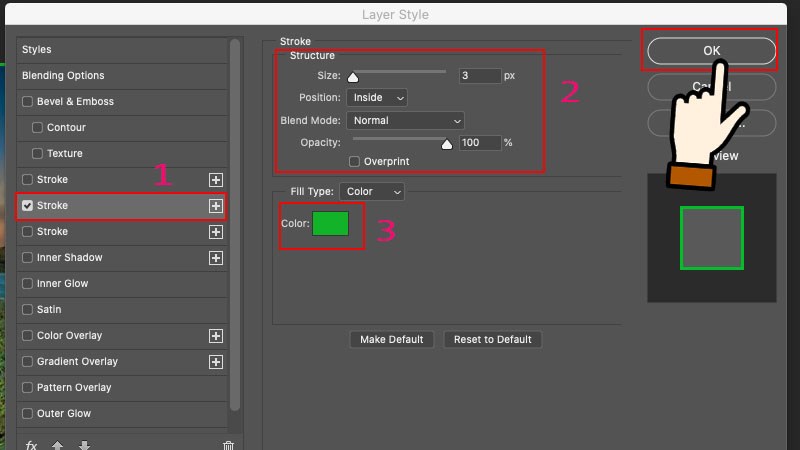Enable the Bevel & Emboss checkbox

click(x=28, y=102)
